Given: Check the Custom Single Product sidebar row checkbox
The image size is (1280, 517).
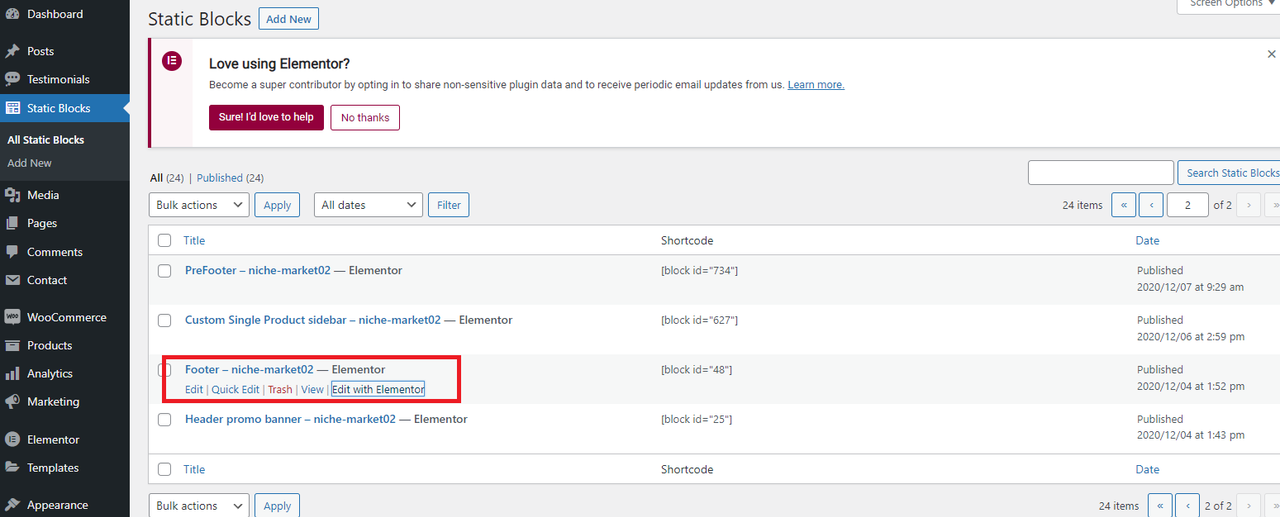Looking at the screenshot, I should [165, 320].
